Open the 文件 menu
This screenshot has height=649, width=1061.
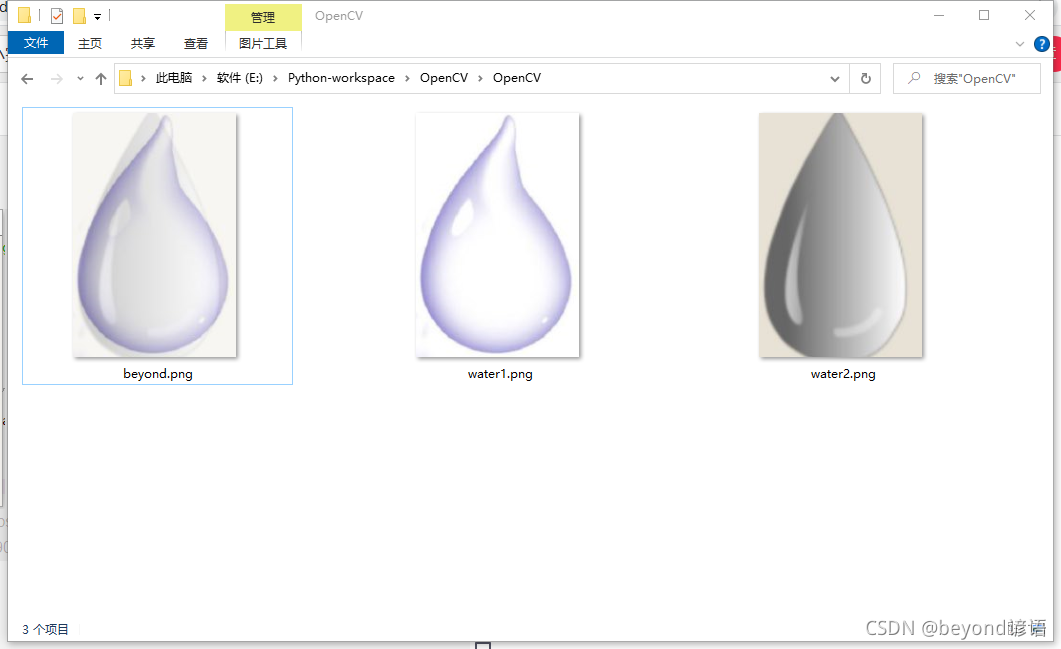point(35,43)
